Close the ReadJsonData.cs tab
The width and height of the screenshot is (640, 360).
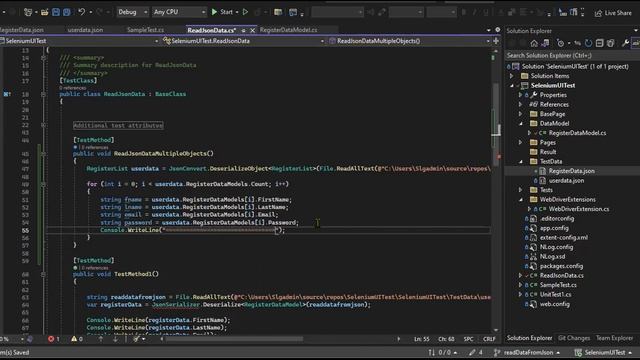[252, 30]
